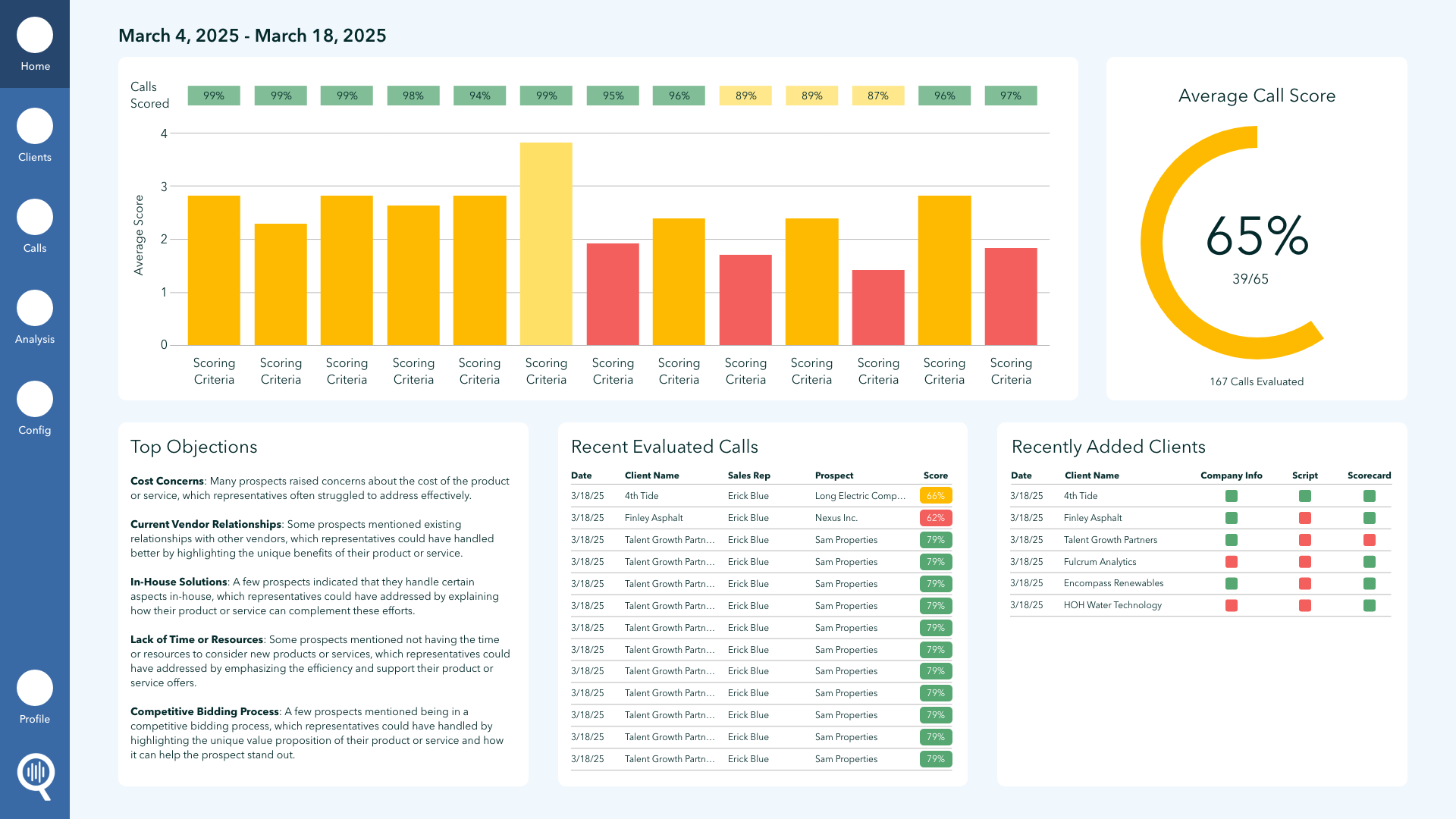Viewport: 1456px width, 819px height.
Task: Click the Score column header in Recent Calls
Action: [x=935, y=475]
